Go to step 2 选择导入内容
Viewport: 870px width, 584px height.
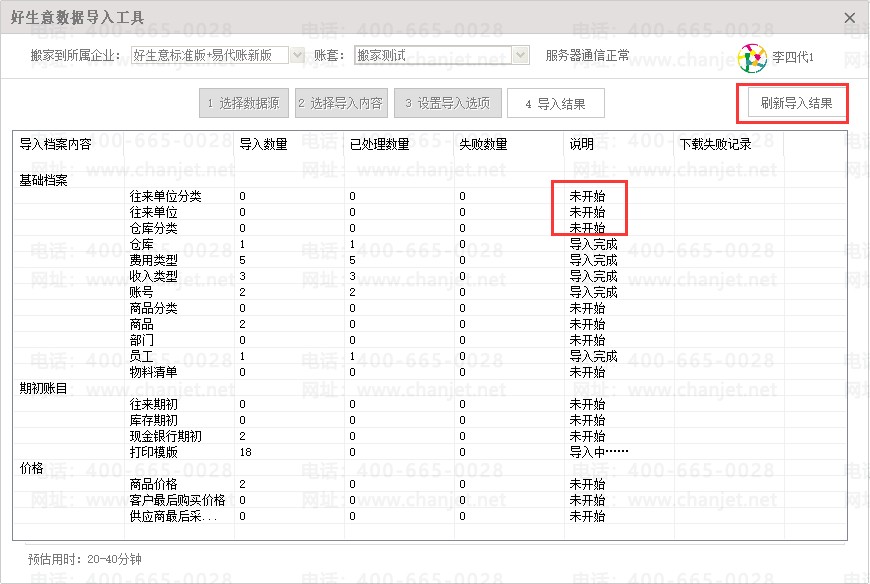(x=341, y=103)
